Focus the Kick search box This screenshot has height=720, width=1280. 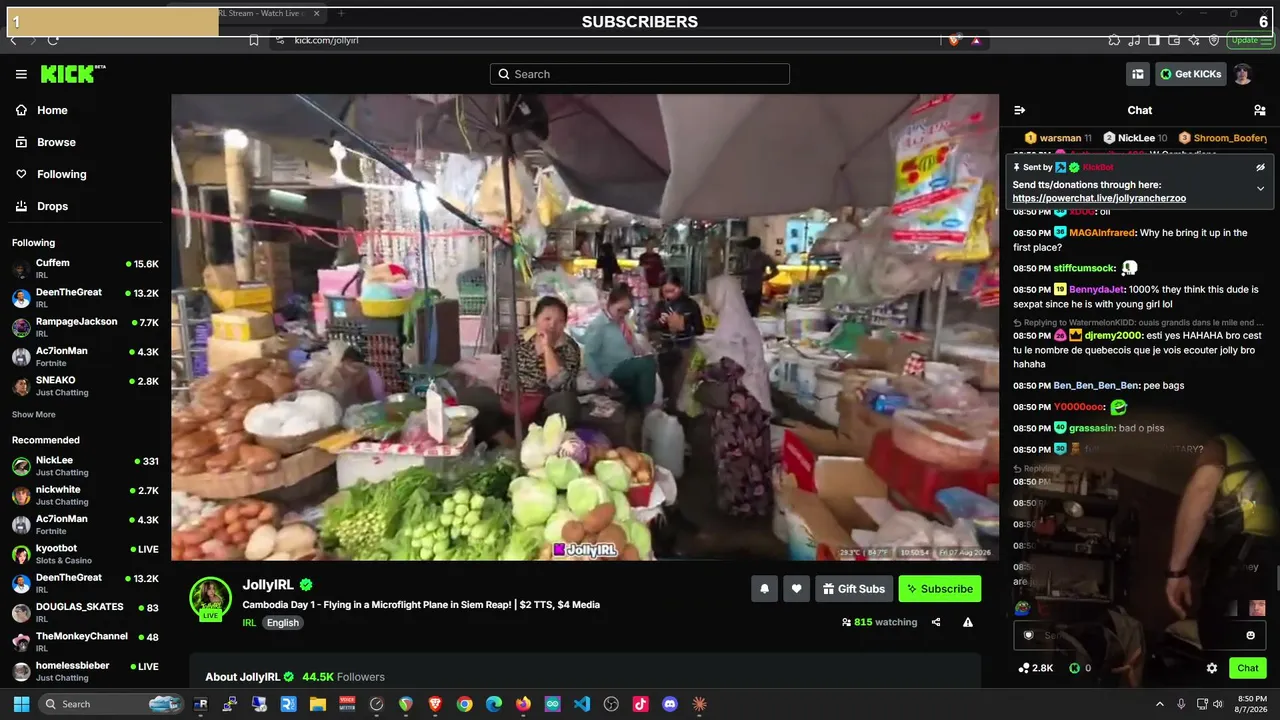(640, 74)
